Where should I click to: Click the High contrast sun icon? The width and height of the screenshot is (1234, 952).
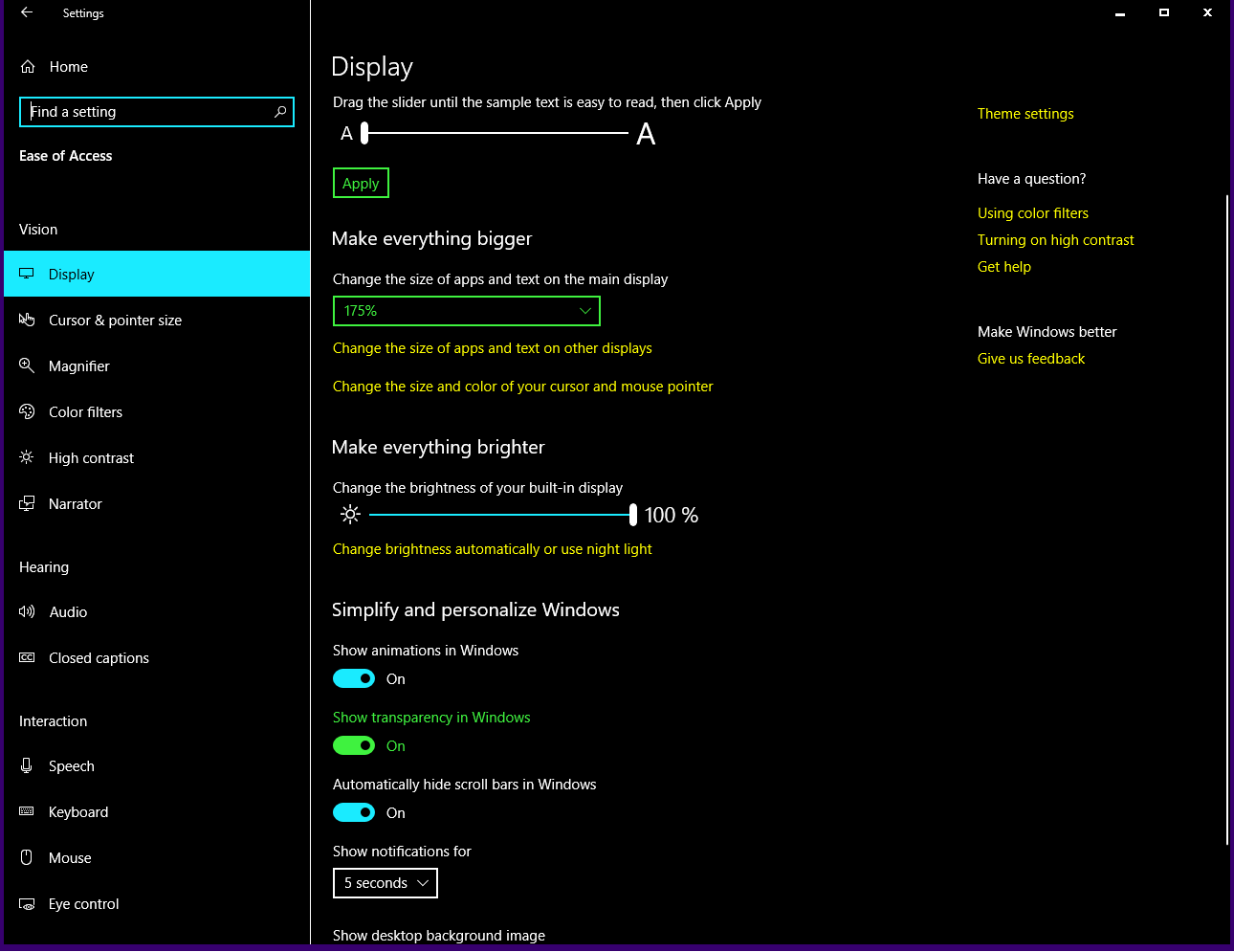pos(27,457)
